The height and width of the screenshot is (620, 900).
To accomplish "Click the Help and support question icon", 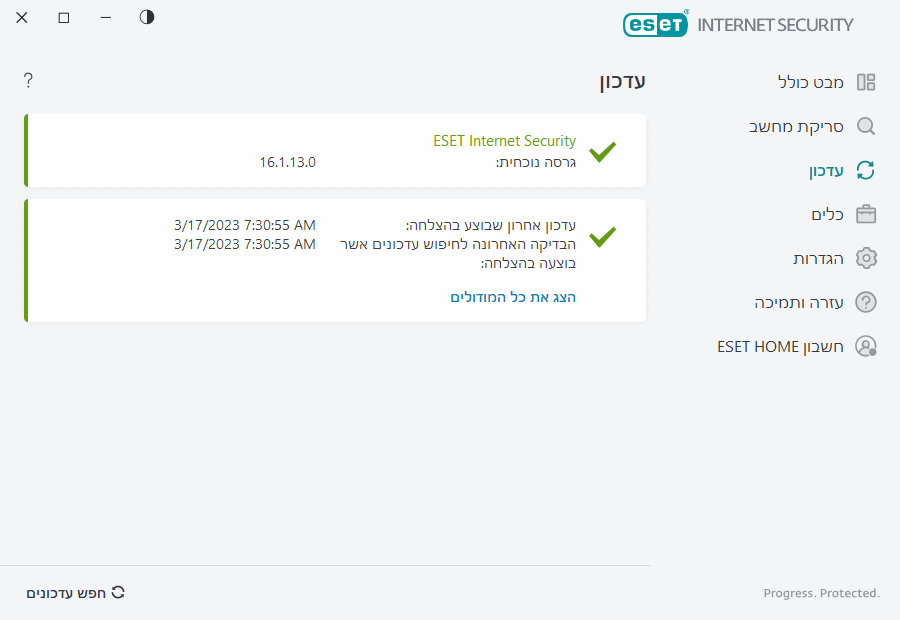I will (x=866, y=302).
